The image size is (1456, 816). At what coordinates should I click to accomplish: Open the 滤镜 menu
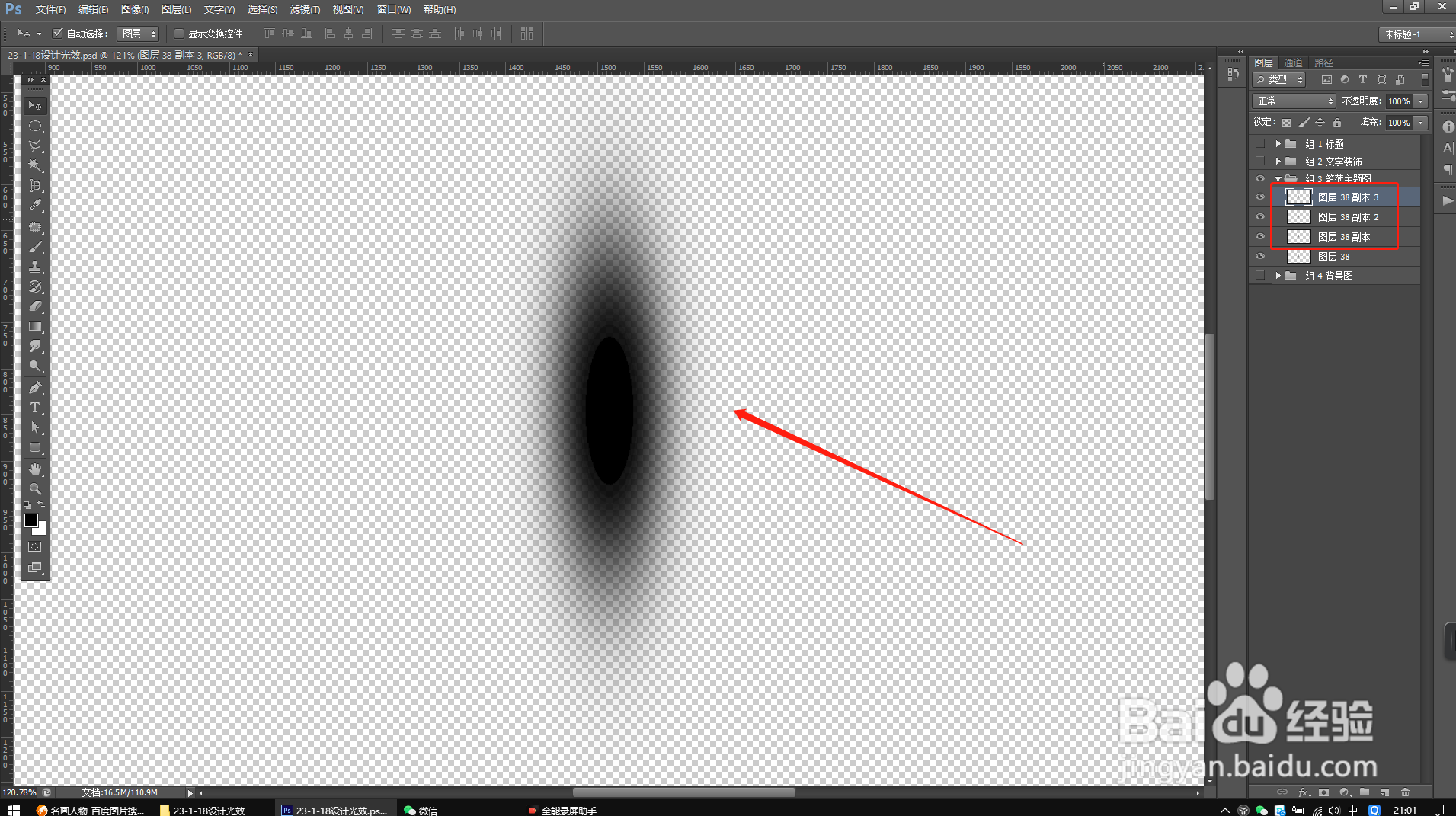click(304, 9)
